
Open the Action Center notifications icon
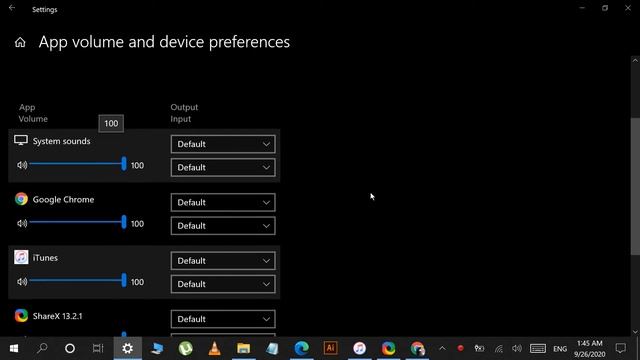[621, 348]
